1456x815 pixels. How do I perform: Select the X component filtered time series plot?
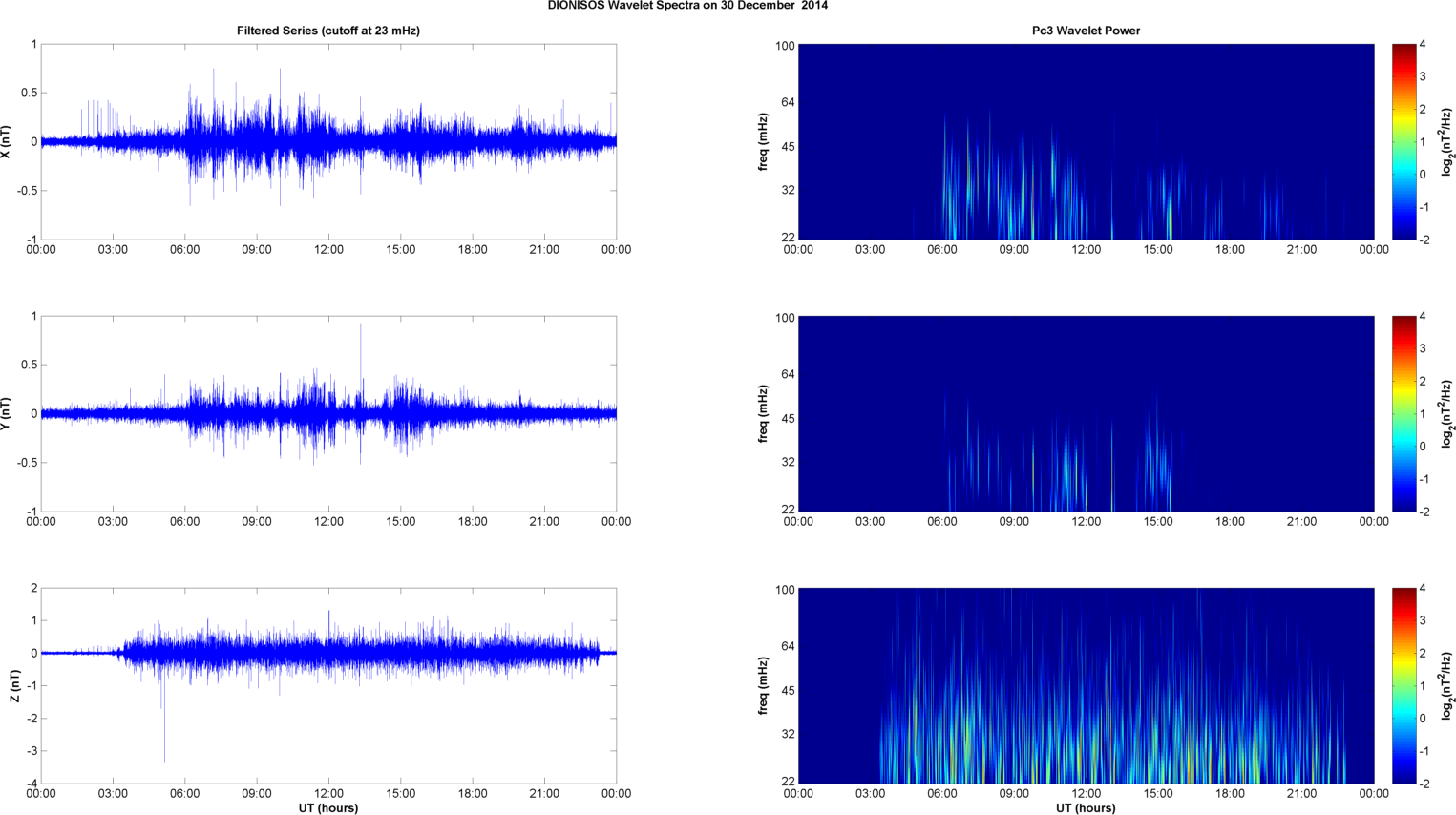328,141
